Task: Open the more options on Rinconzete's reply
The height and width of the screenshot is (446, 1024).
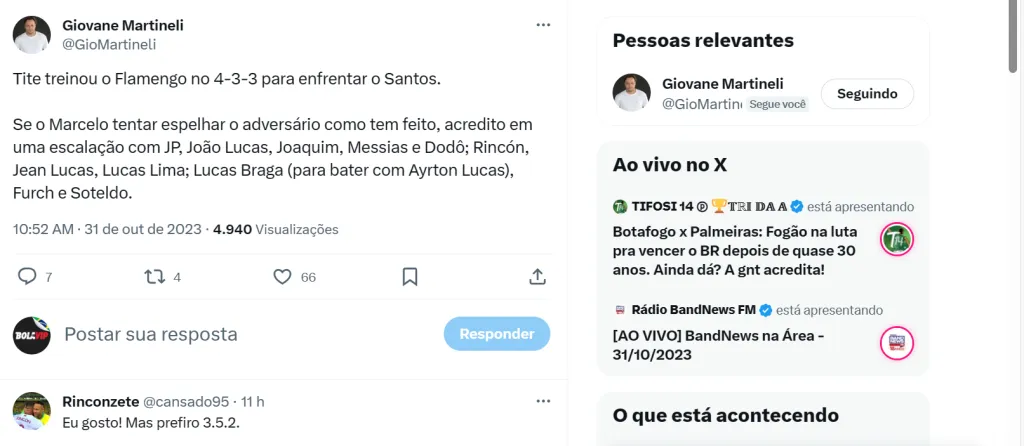Action: point(543,402)
